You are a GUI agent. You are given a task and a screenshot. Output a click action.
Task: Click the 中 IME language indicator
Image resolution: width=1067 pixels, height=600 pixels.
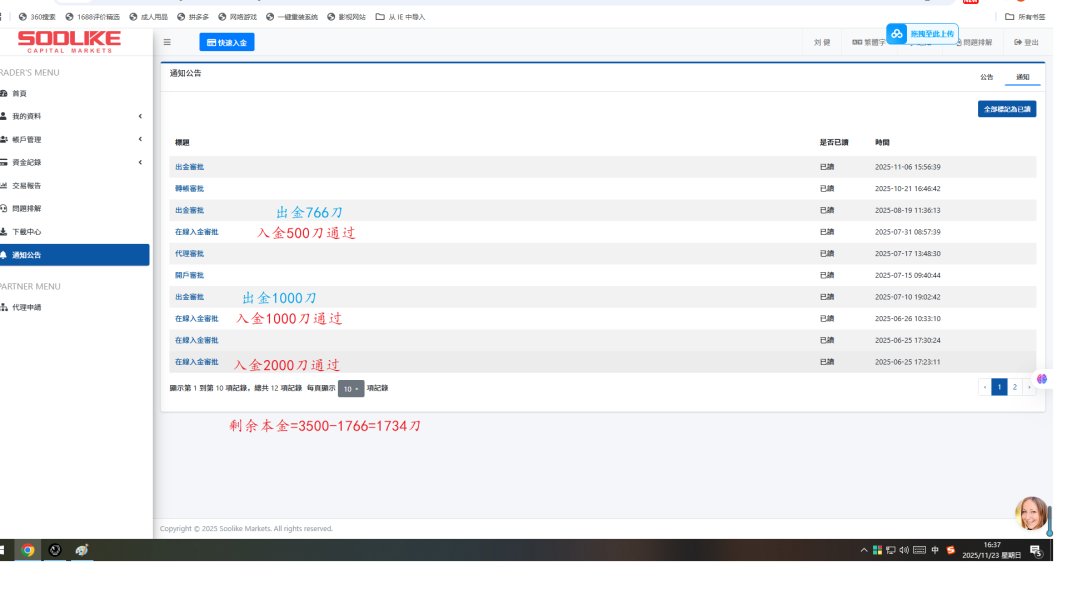(x=935, y=550)
